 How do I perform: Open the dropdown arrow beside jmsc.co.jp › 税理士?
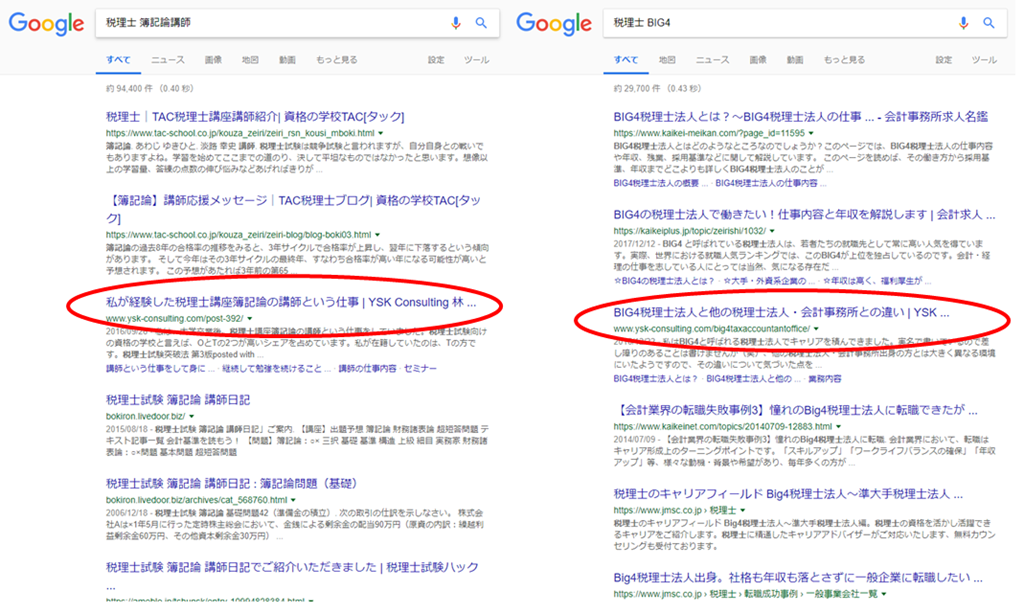(743, 511)
